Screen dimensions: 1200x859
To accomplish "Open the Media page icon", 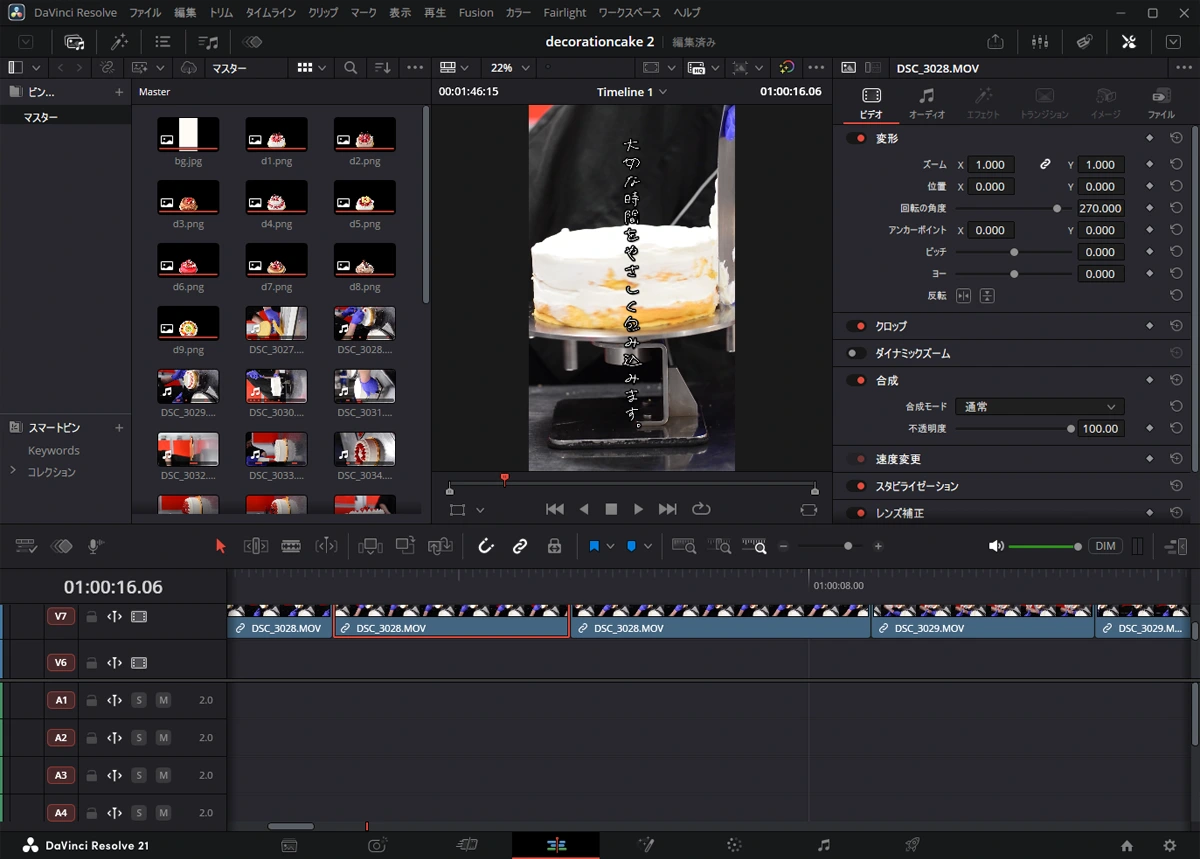I will (289, 845).
